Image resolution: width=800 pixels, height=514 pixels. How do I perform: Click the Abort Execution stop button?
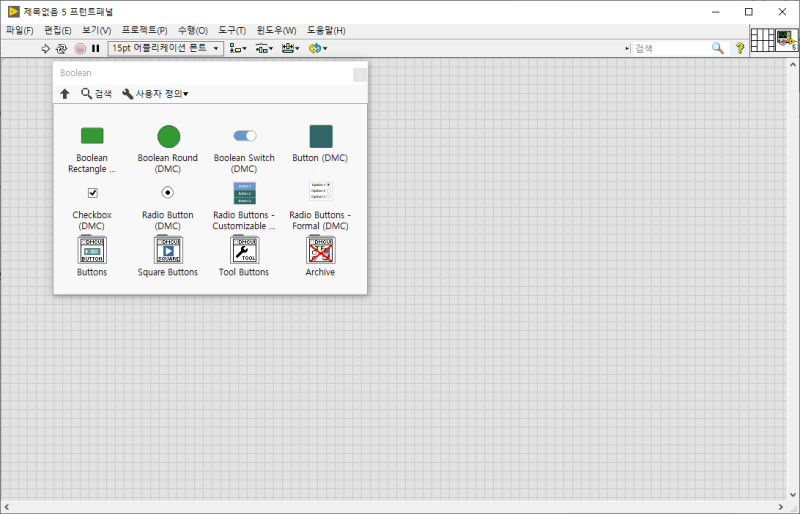tap(80, 48)
